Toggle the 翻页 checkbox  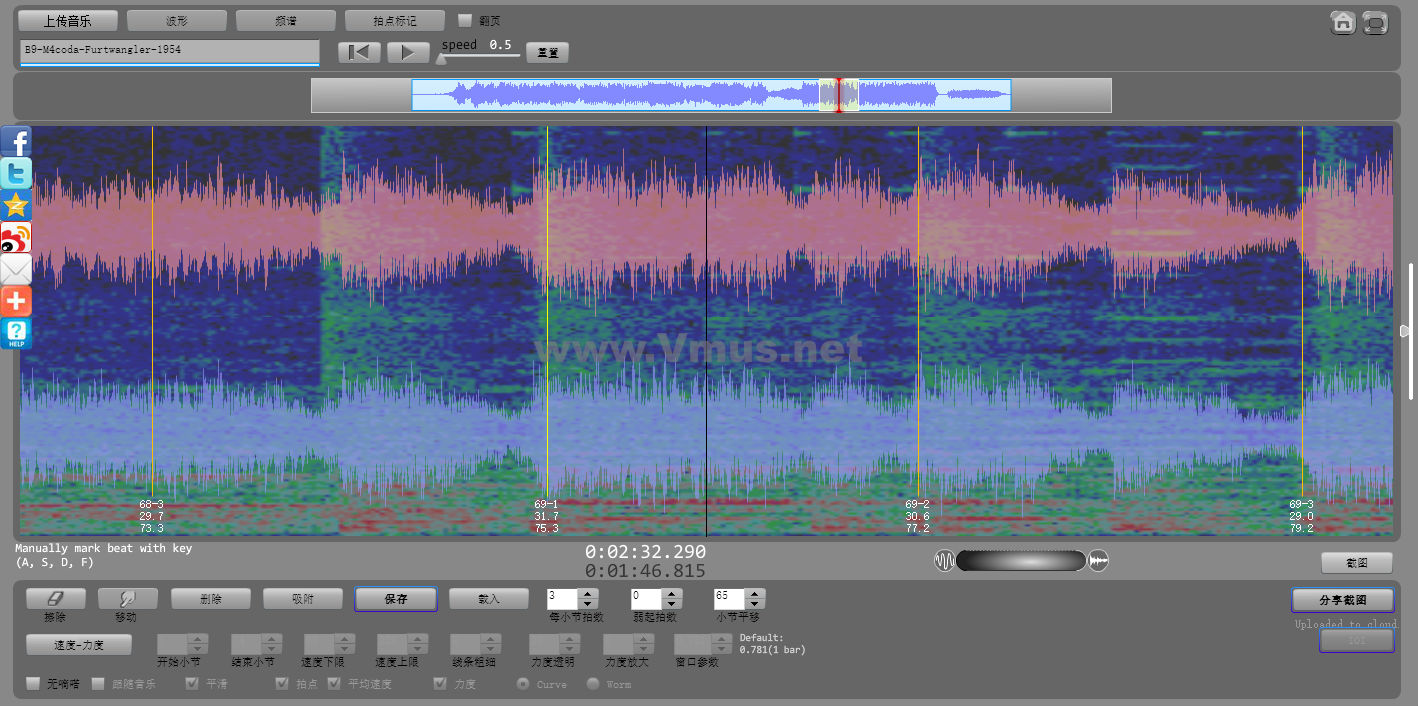click(464, 20)
